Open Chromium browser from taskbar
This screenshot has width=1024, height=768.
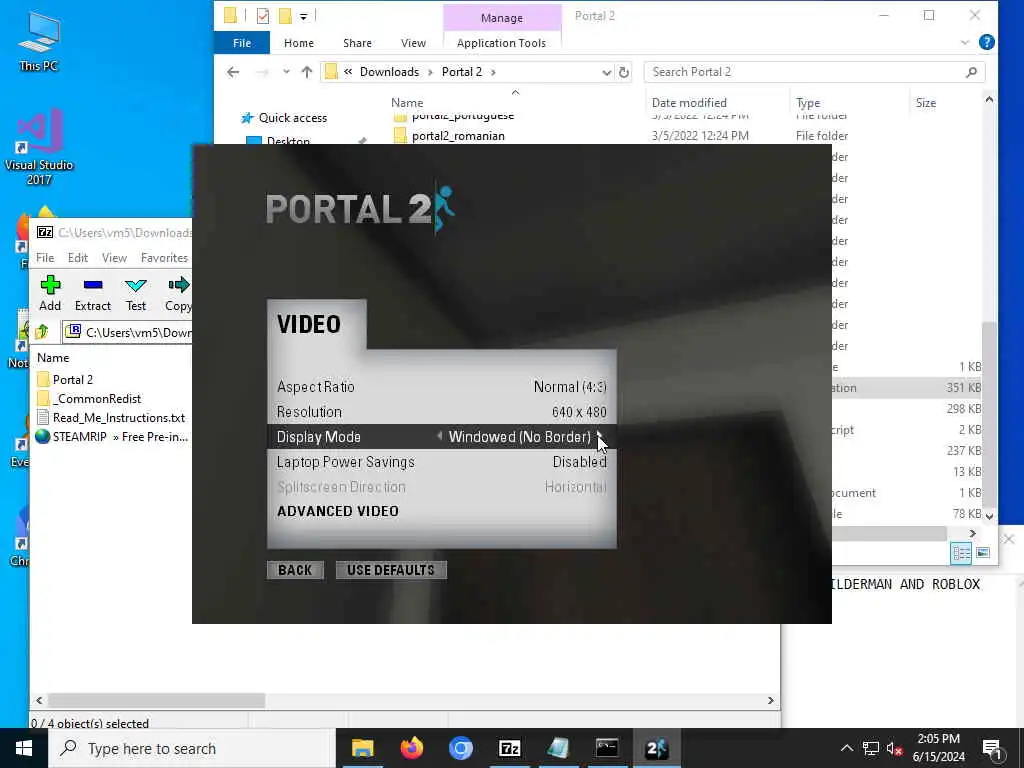coord(460,748)
